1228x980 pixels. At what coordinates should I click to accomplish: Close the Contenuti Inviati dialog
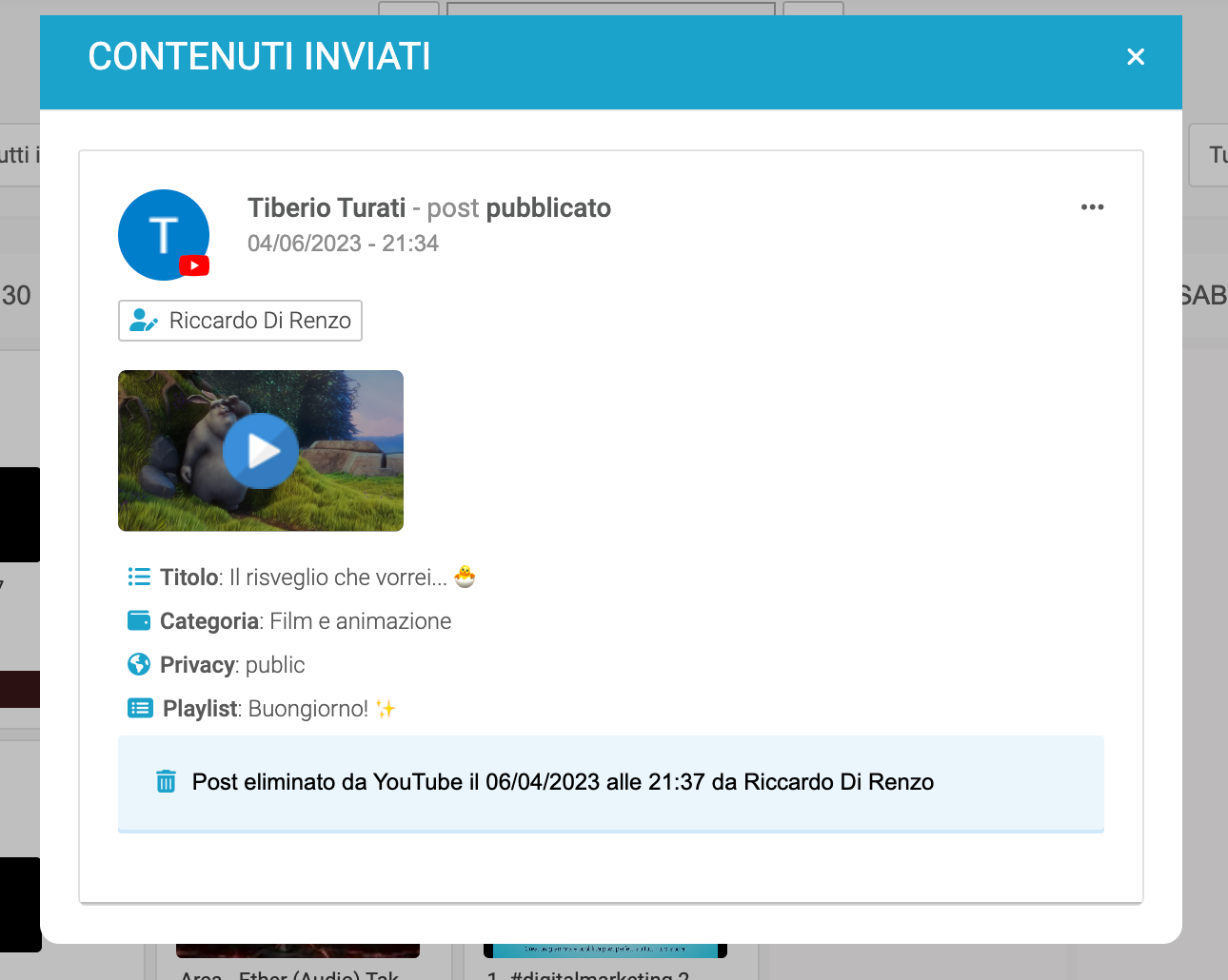point(1135,57)
